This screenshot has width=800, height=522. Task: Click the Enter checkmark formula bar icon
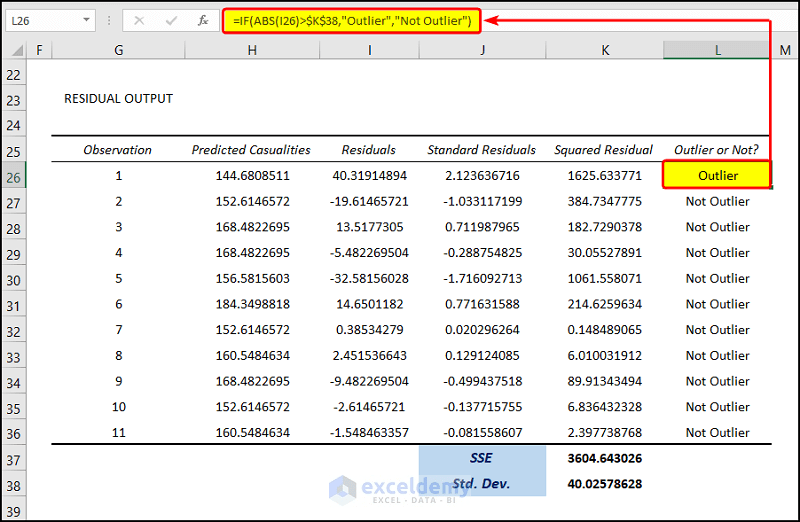point(171,21)
